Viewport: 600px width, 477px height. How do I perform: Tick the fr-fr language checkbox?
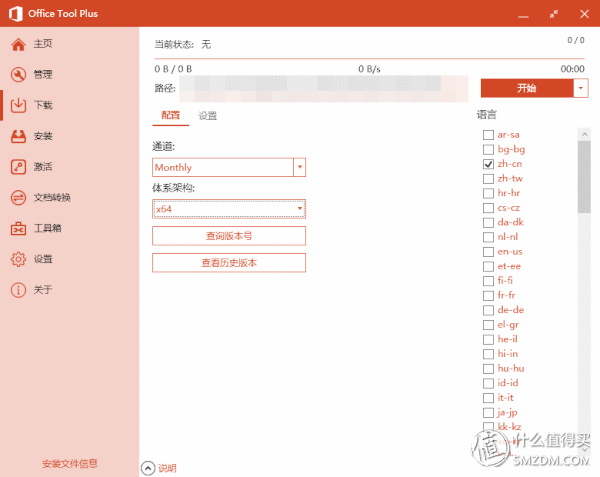488,296
